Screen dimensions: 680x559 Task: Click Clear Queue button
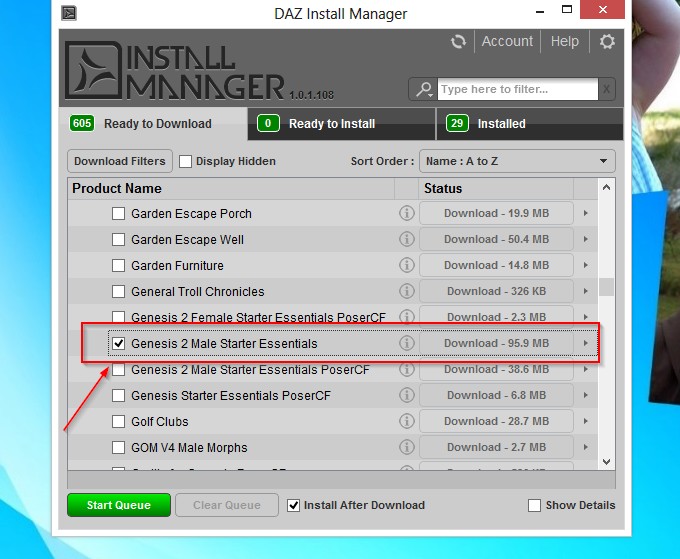227,505
